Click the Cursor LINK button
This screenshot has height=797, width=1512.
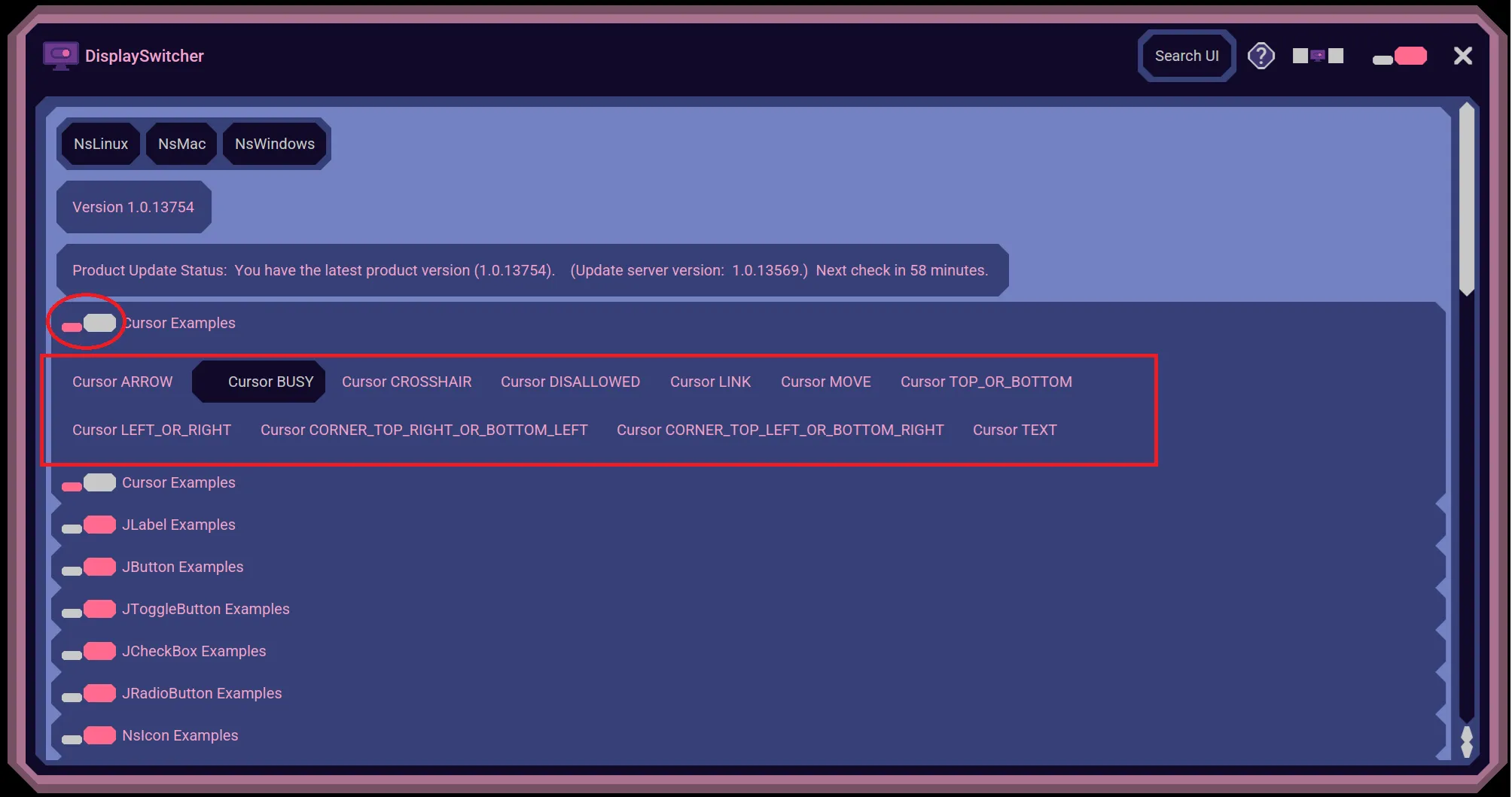pos(710,382)
